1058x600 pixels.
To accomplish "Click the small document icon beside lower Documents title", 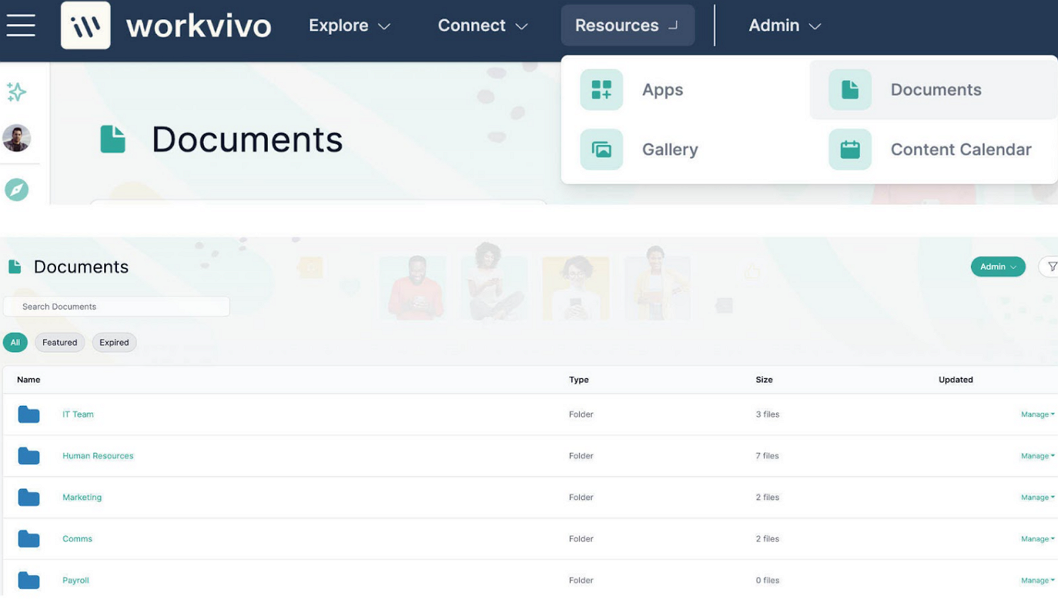I will [x=15, y=267].
